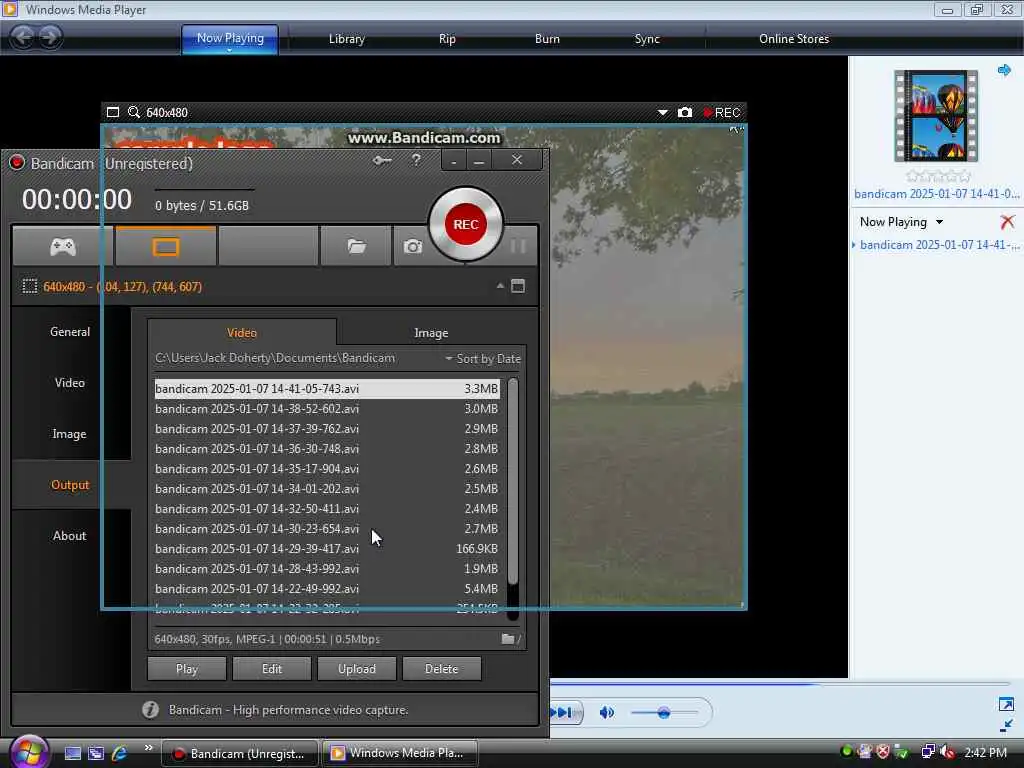
Task: Click magnifier icon next to 640x480
Action: coord(134,112)
